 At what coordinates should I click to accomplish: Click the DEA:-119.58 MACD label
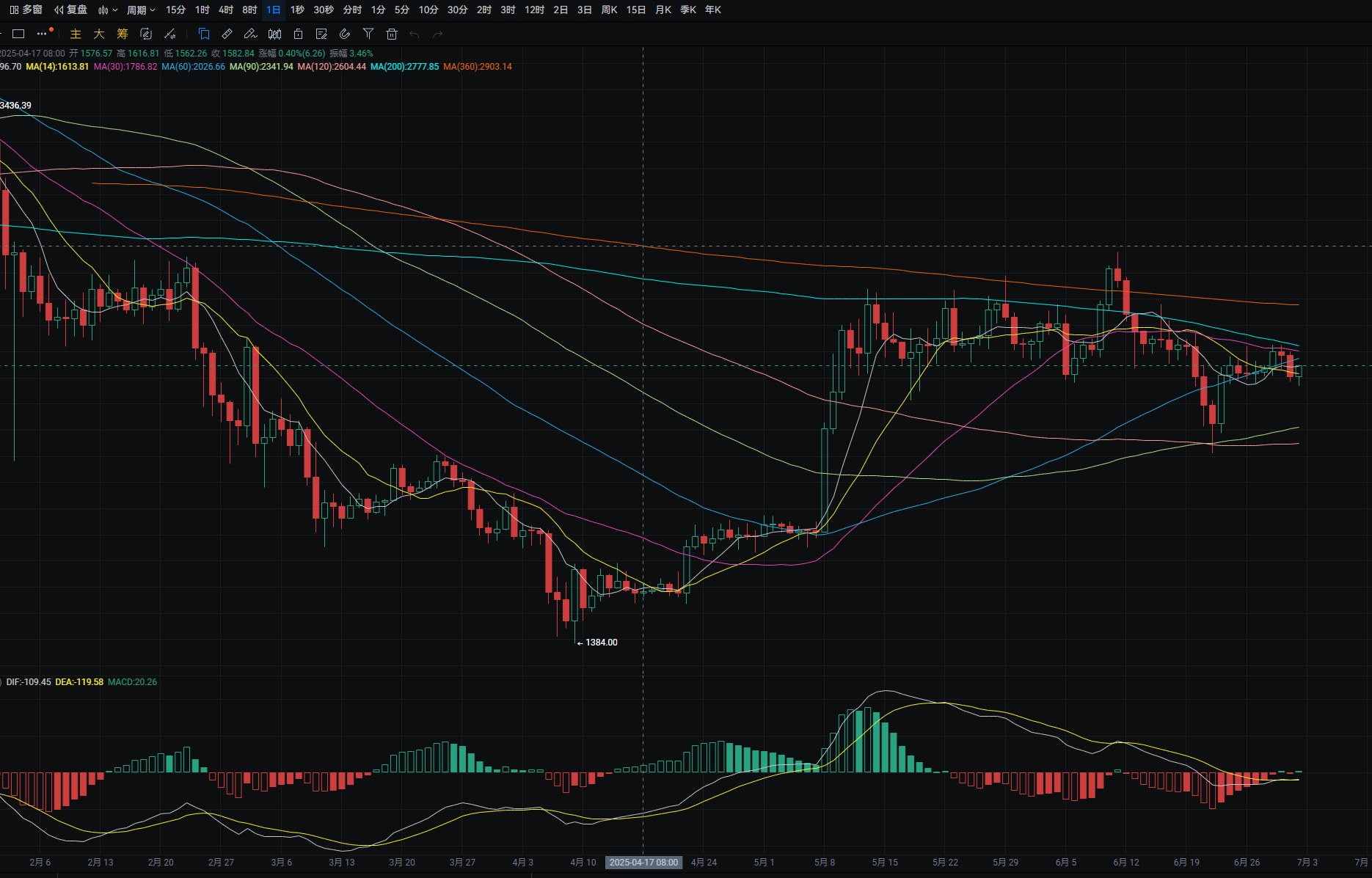click(x=79, y=682)
